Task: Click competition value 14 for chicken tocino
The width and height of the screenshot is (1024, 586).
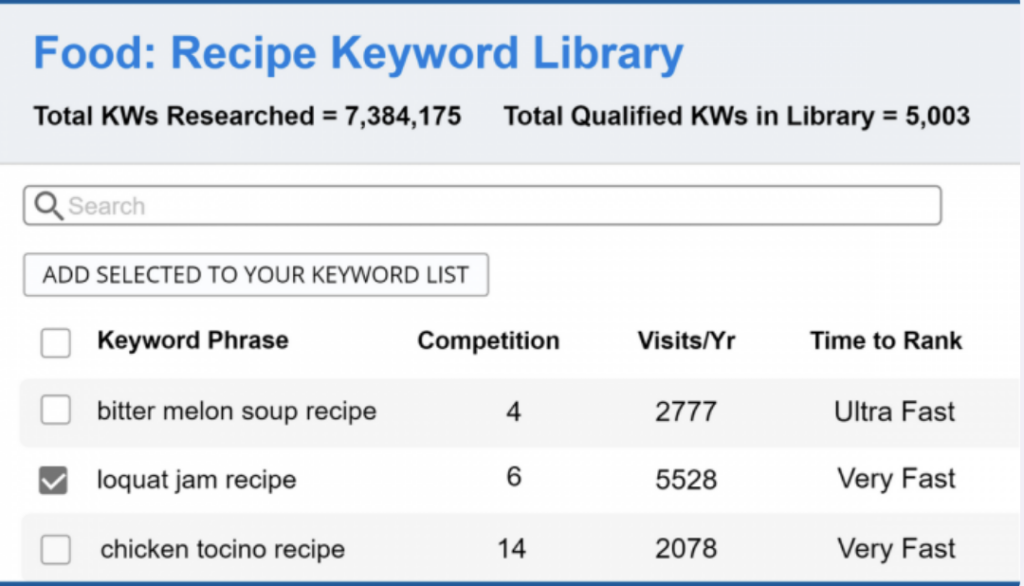Action: (x=513, y=548)
